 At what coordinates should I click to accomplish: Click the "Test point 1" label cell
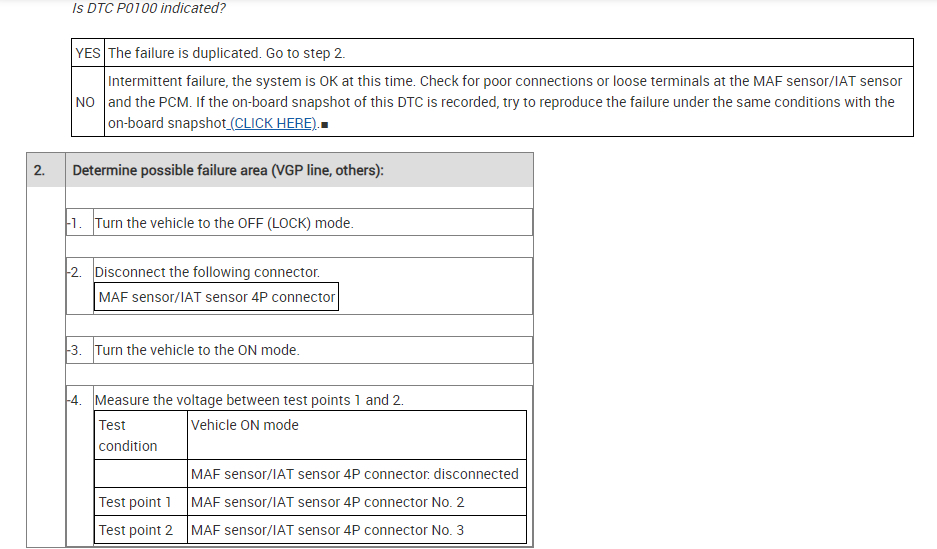click(x=141, y=502)
